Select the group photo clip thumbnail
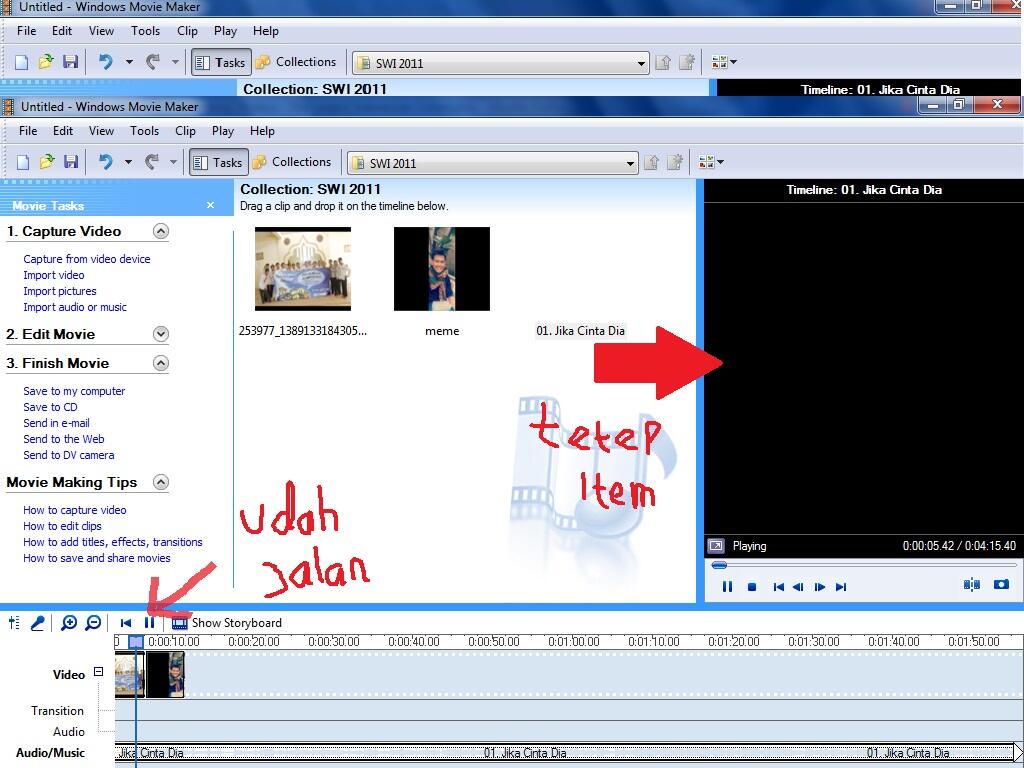 click(302, 268)
